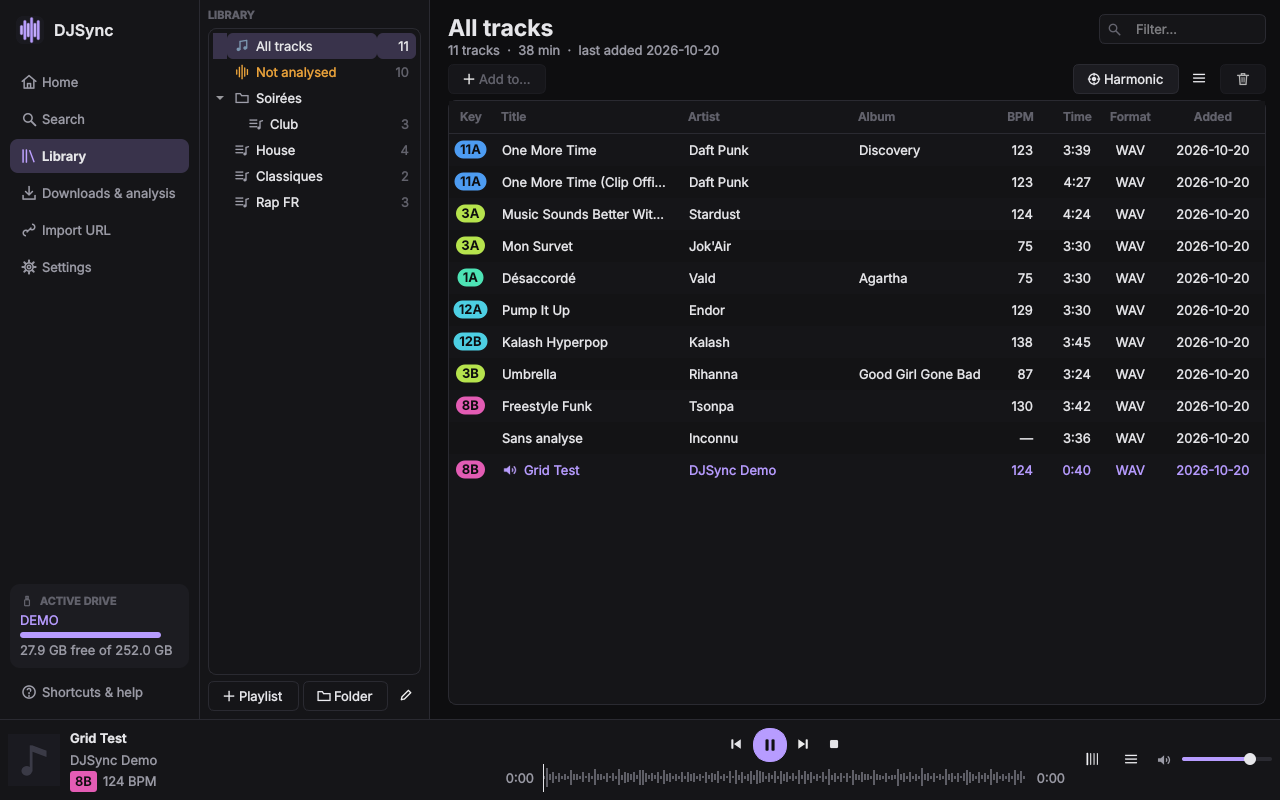
Task: Click the 8B key badge for Freestyle Funk
Action: 470,406
